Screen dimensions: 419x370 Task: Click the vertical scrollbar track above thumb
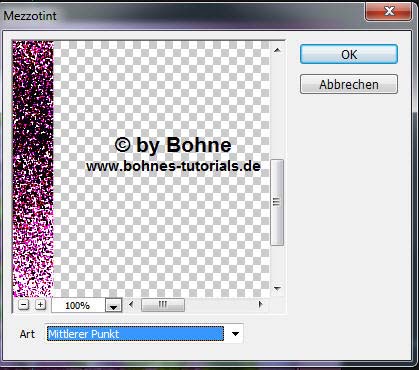click(x=277, y=107)
